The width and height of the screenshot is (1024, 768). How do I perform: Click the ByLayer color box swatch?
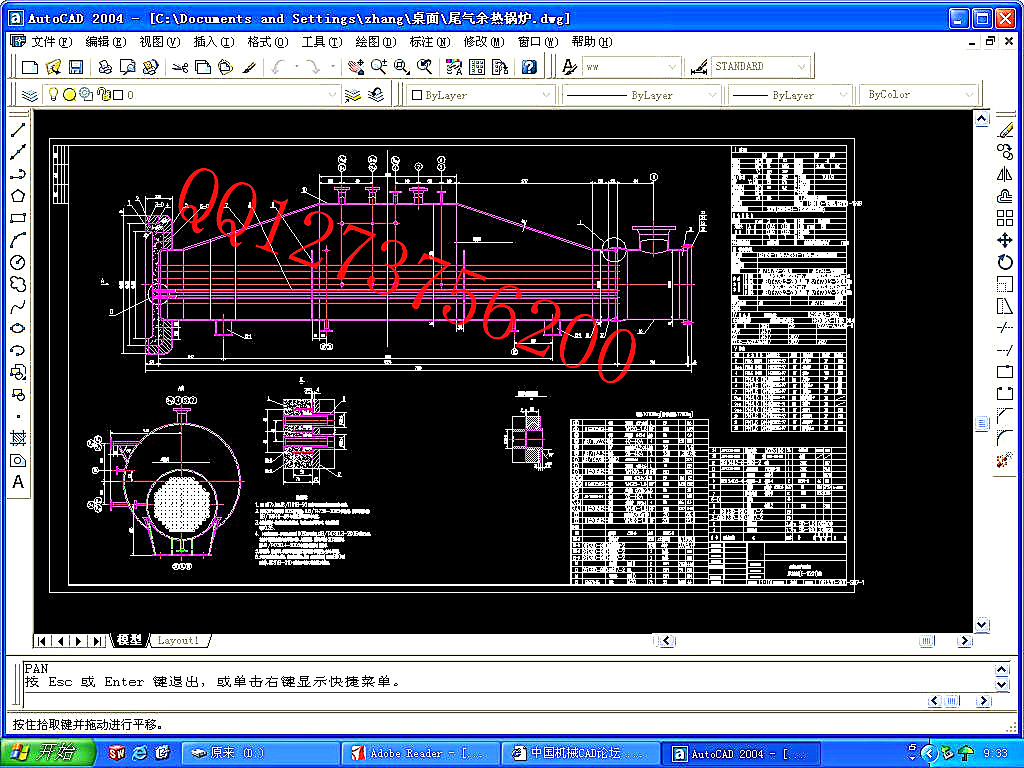tap(417, 95)
